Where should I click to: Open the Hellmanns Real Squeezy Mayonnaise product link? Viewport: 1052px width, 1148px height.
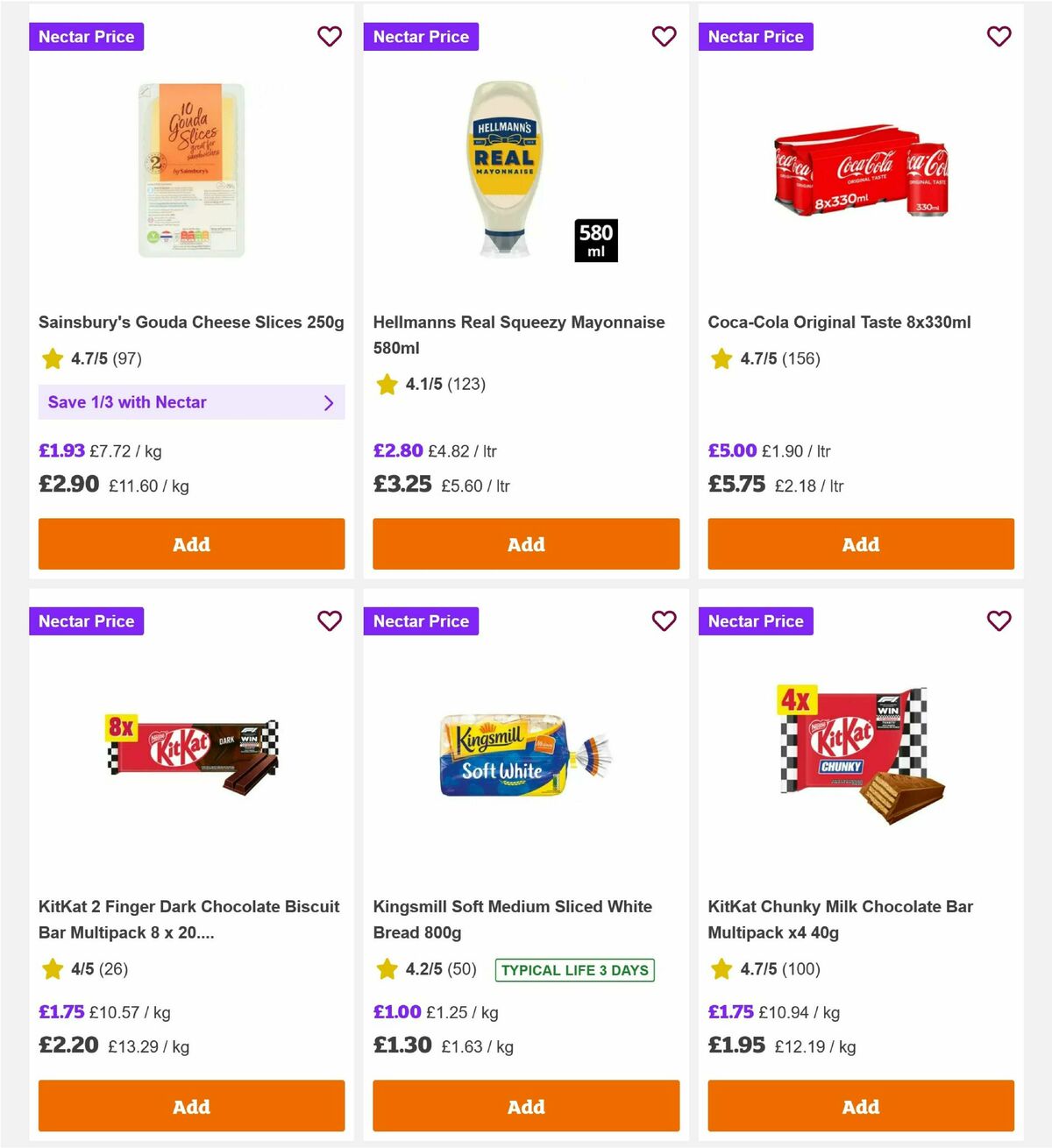519,335
